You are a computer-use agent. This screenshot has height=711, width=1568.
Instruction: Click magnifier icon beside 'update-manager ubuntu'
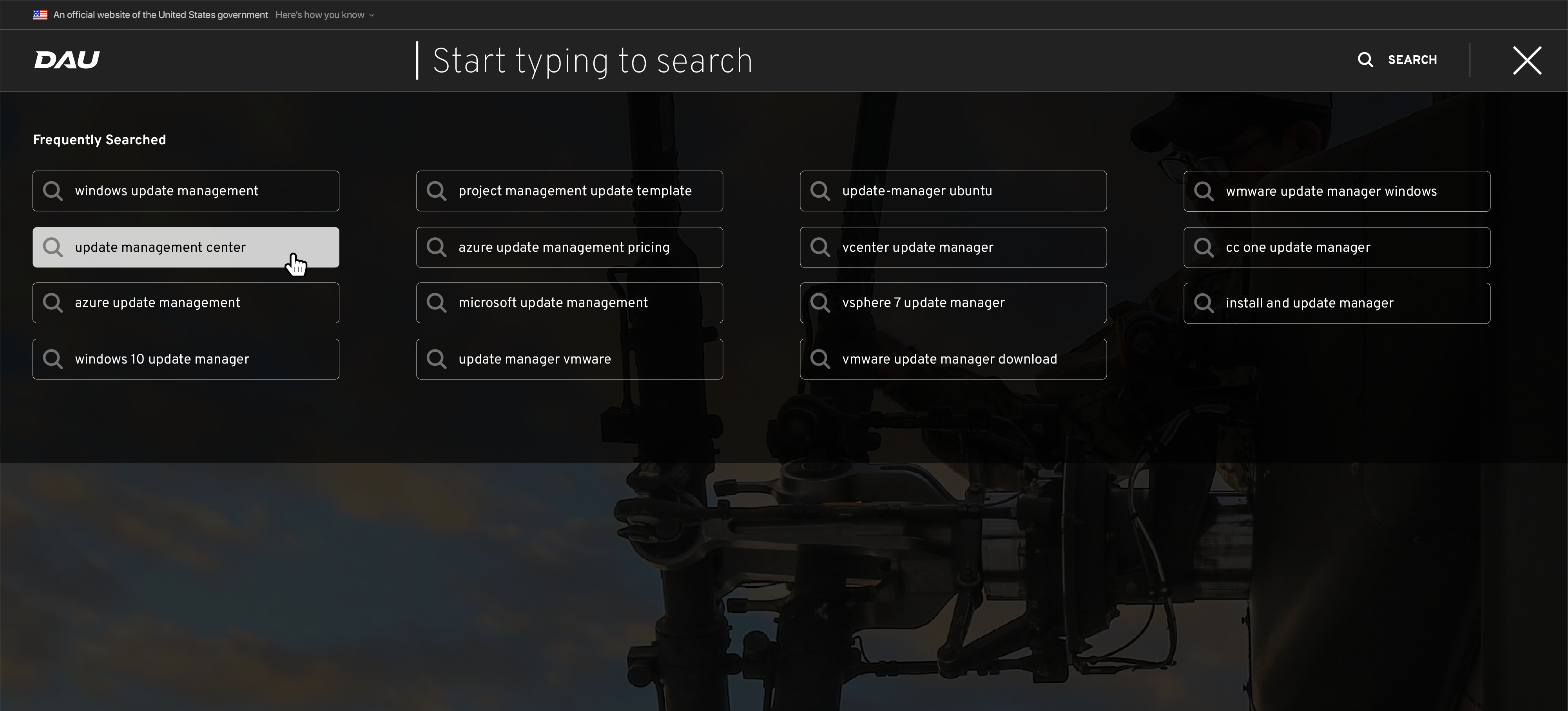tap(821, 191)
